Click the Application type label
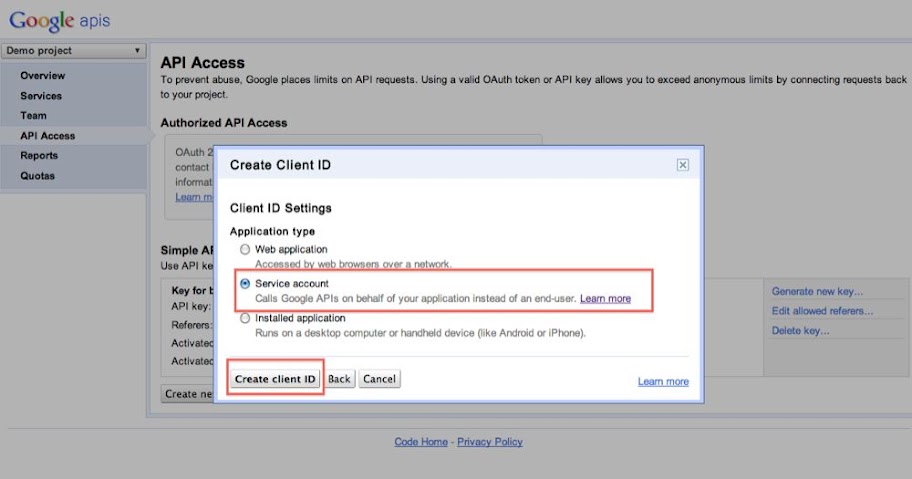The width and height of the screenshot is (912, 479). pos(272,231)
